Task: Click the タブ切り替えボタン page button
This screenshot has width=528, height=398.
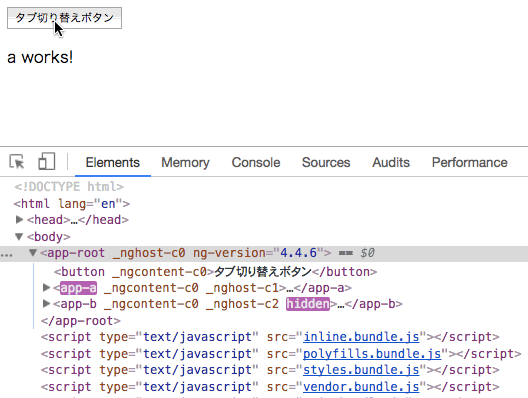Action: coord(64,18)
